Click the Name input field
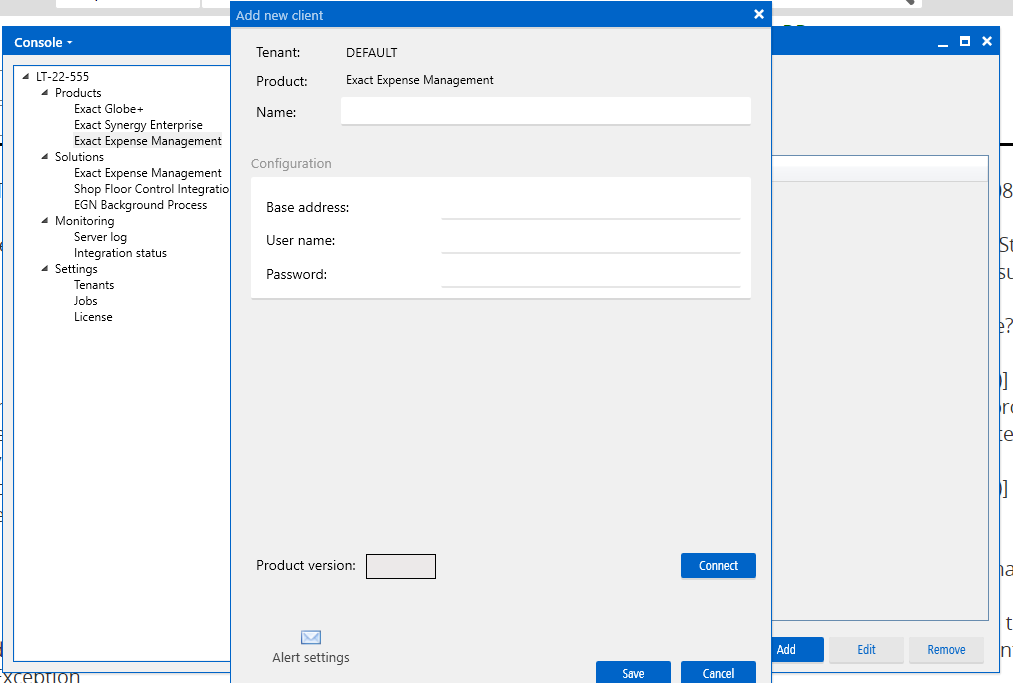Screen dimensions: 1013x683 pos(545,111)
